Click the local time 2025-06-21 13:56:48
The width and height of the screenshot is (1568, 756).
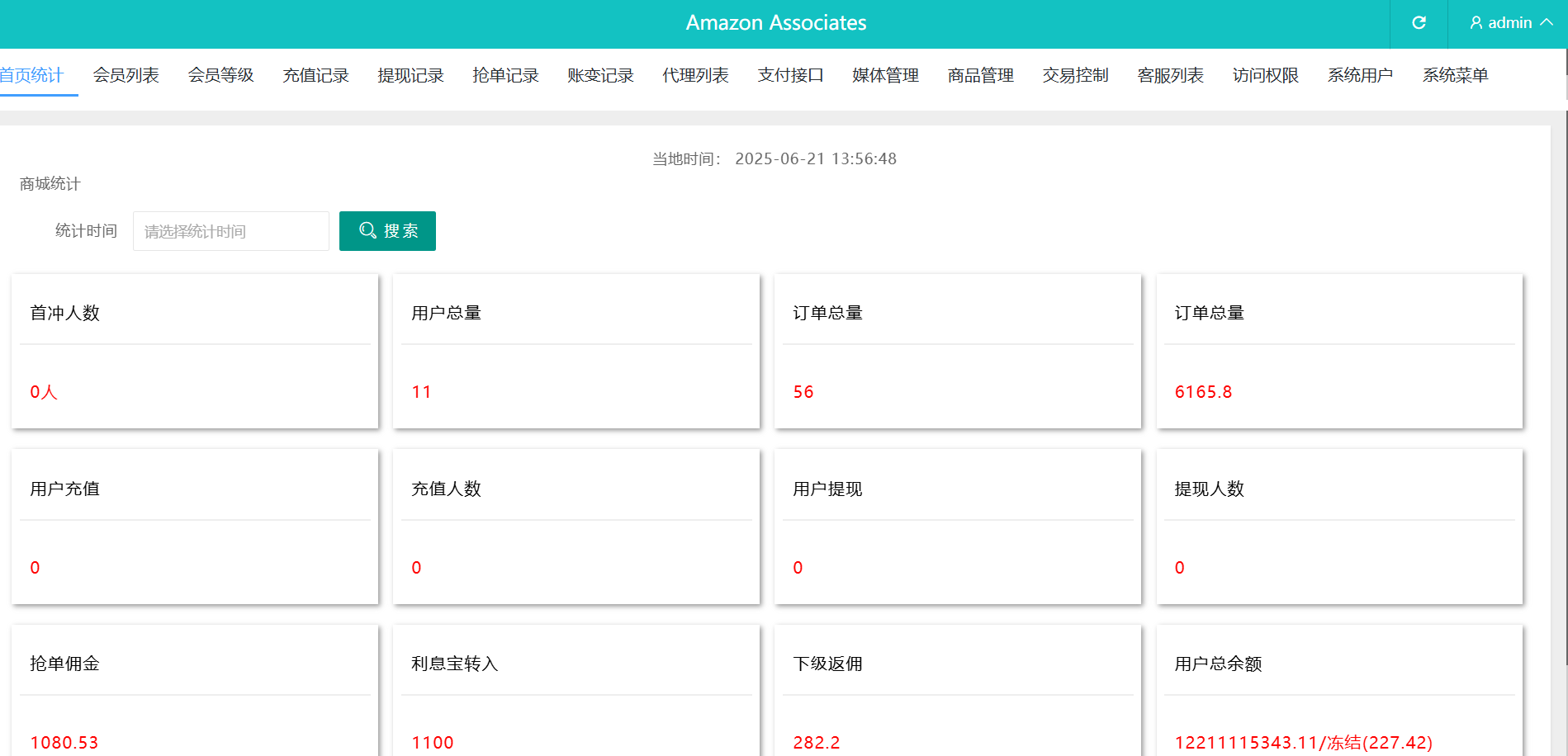pyautogui.click(x=816, y=158)
